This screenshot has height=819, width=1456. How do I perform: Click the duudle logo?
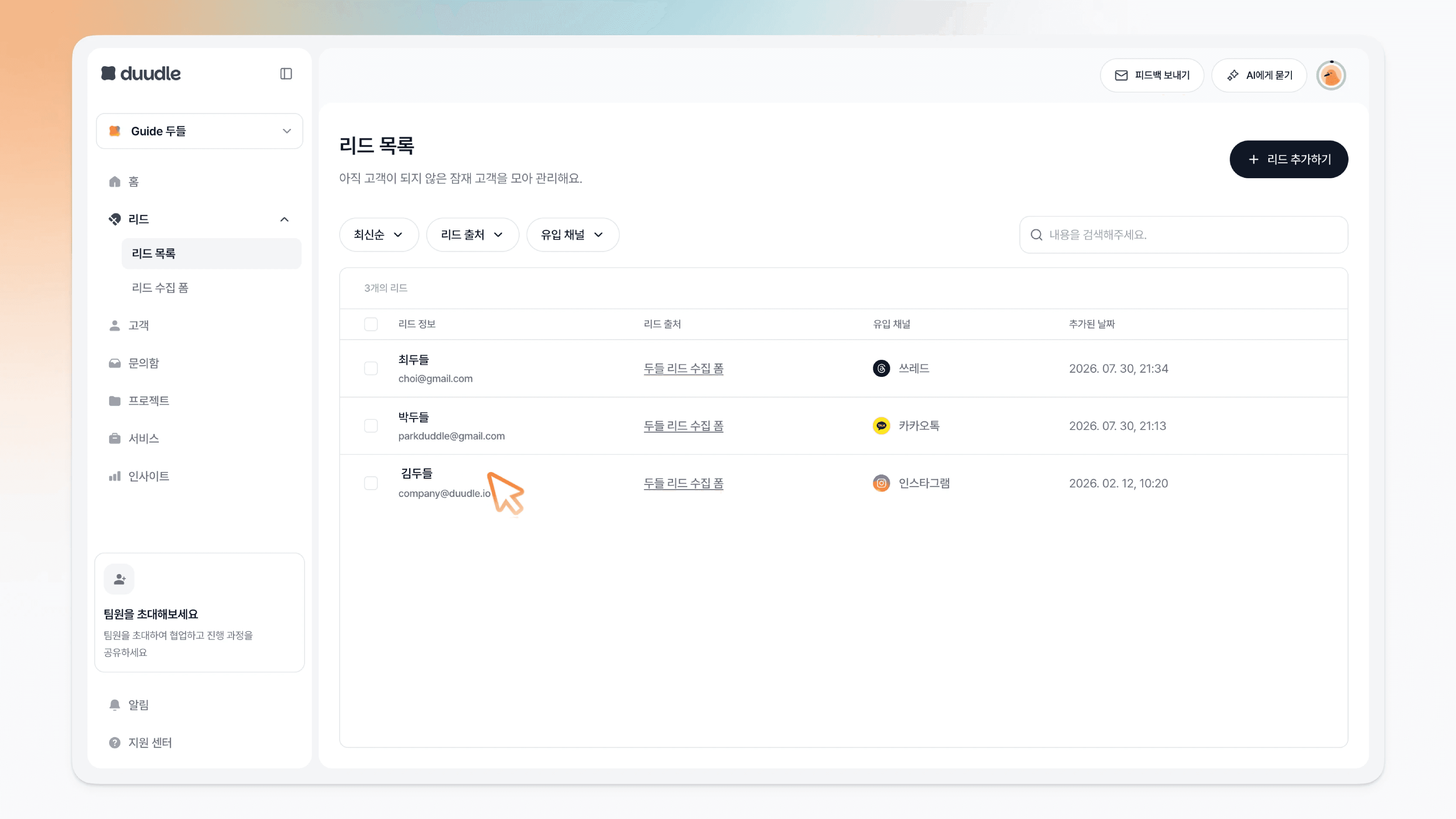tap(141, 74)
